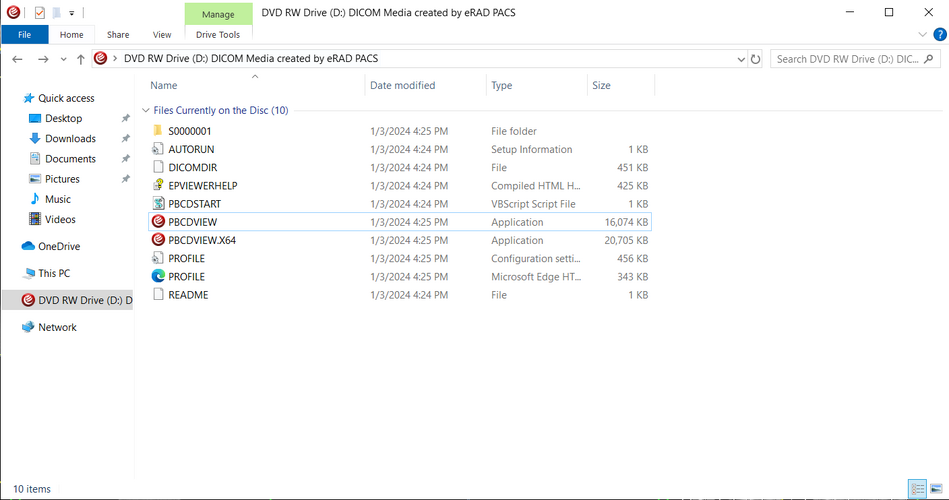Click the Properties quick access checkmark icon
The width and height of the screenshot is (949, 500).
coord(39,13)
